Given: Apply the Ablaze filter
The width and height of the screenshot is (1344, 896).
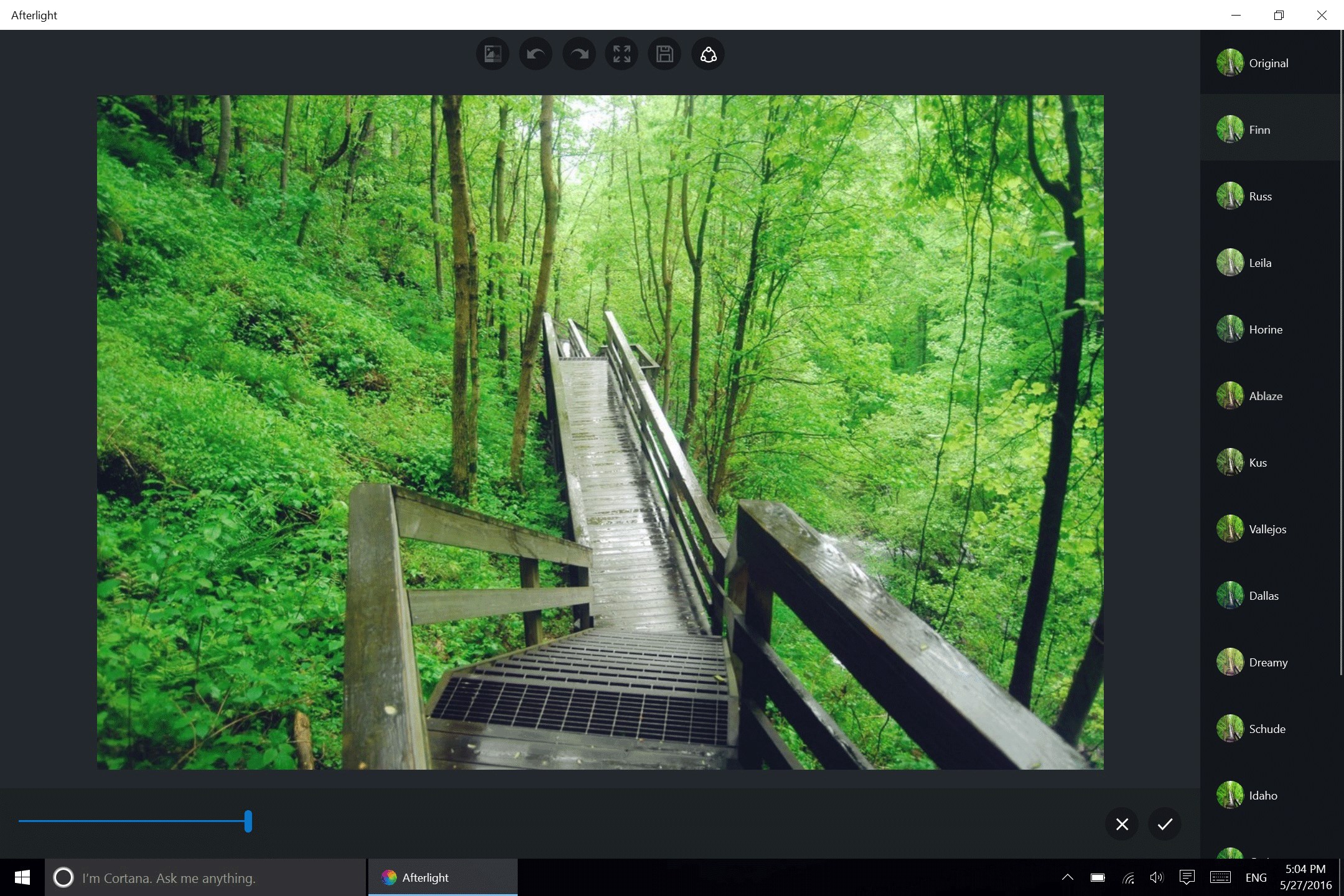Looking at the screenshot, I should tap(1266, 396).
